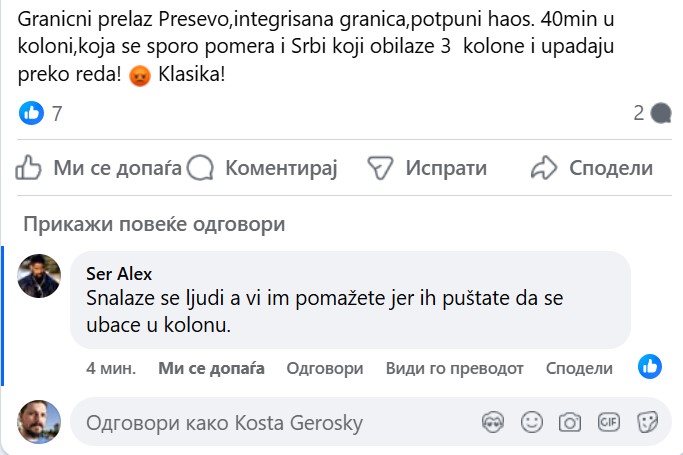Attach a photo using the camera icon
The height and width of the screenshot is (455, 683).
point(570,422)
